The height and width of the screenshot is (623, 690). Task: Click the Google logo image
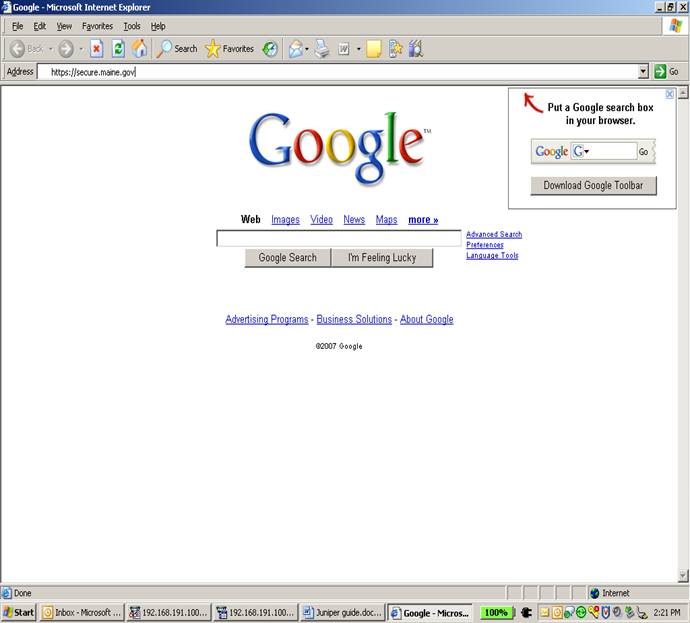339,147
